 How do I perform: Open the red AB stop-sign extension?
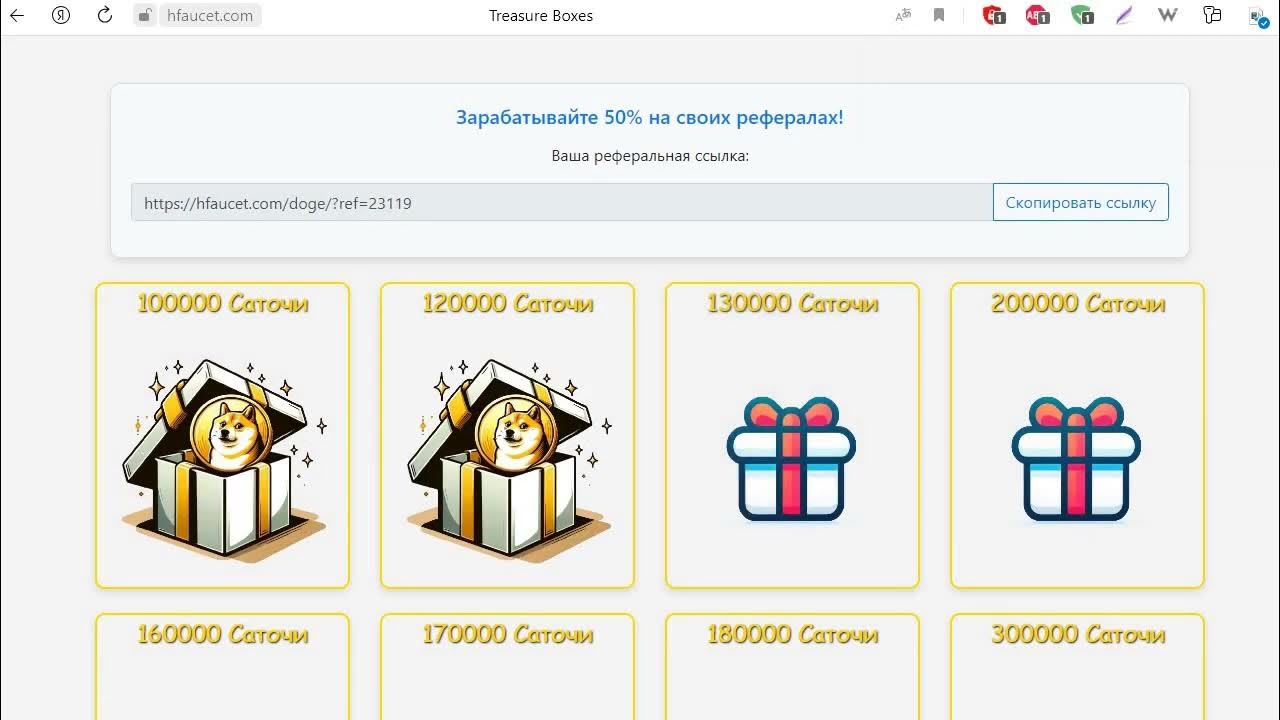coord(1037,15)
